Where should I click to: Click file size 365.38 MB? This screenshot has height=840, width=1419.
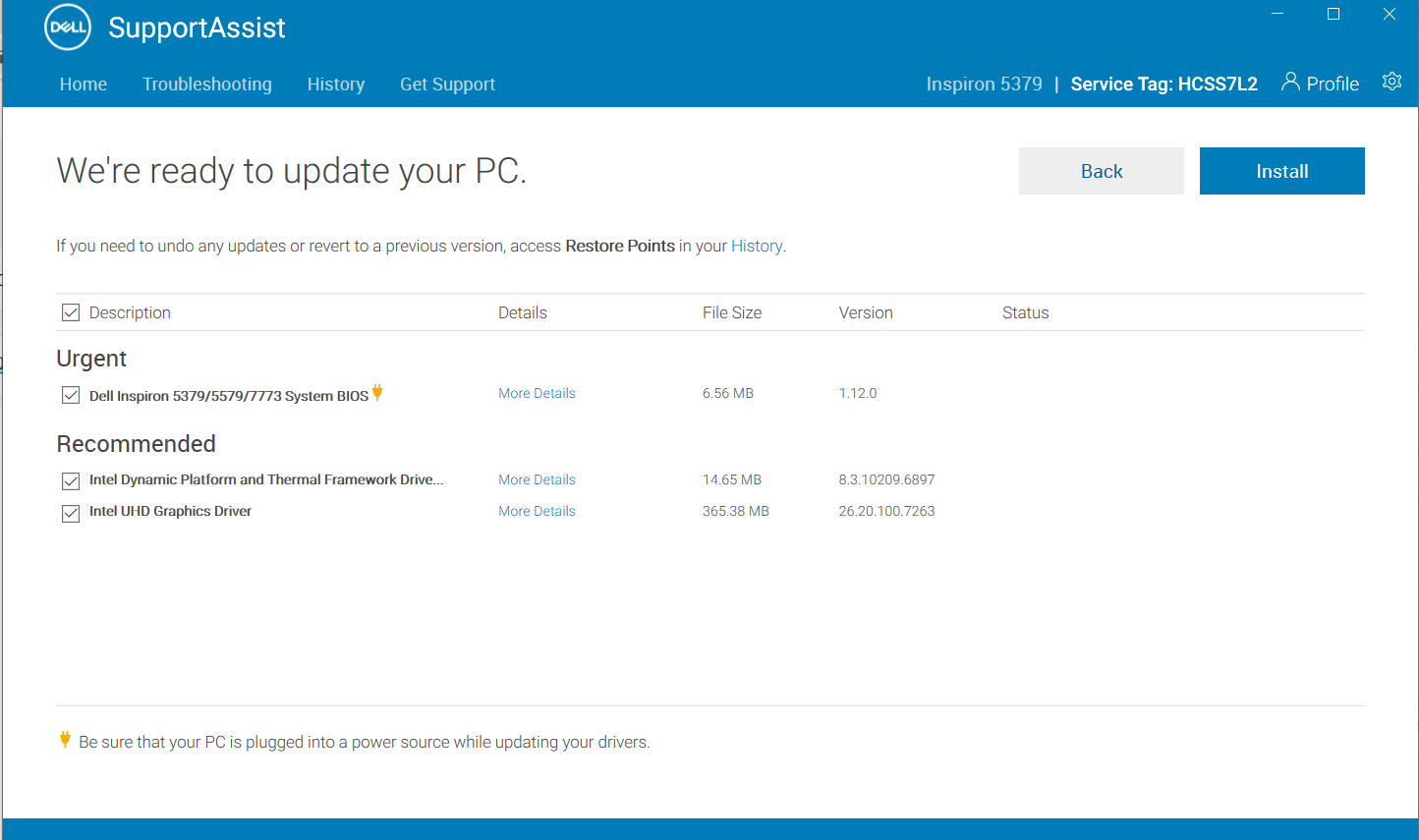pos(736,511)
